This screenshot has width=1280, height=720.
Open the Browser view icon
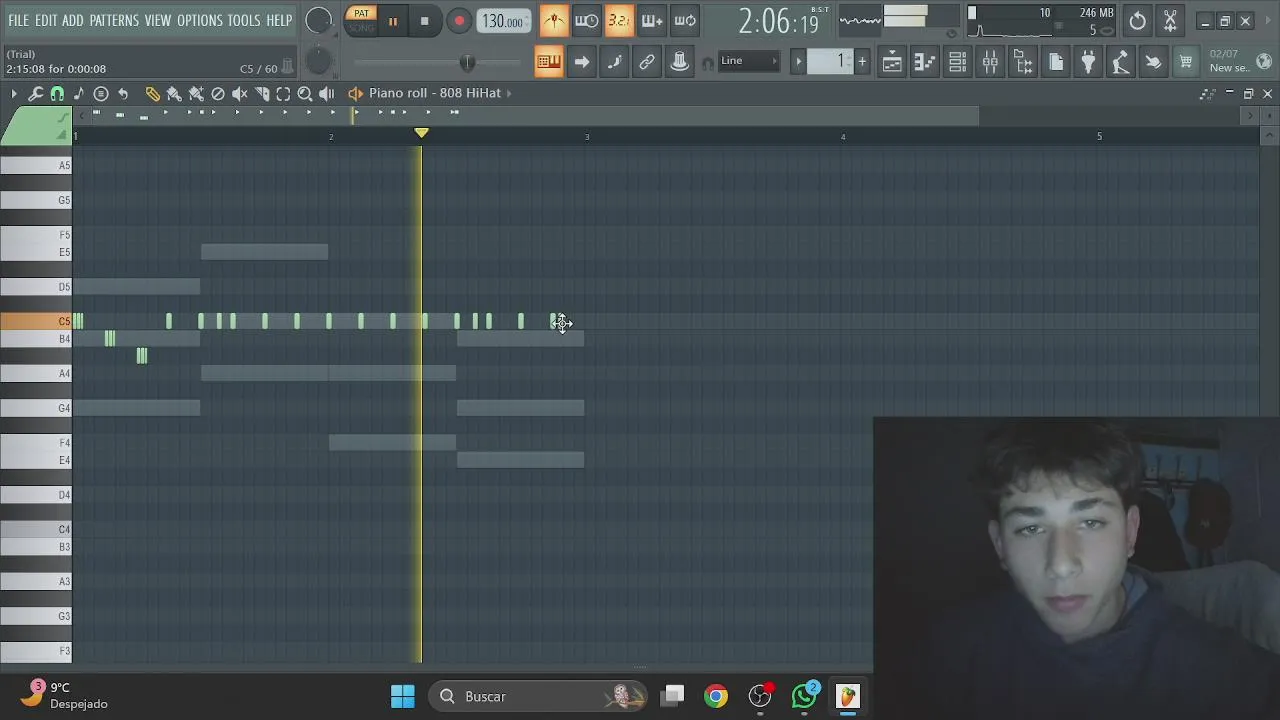point(1023,62)
